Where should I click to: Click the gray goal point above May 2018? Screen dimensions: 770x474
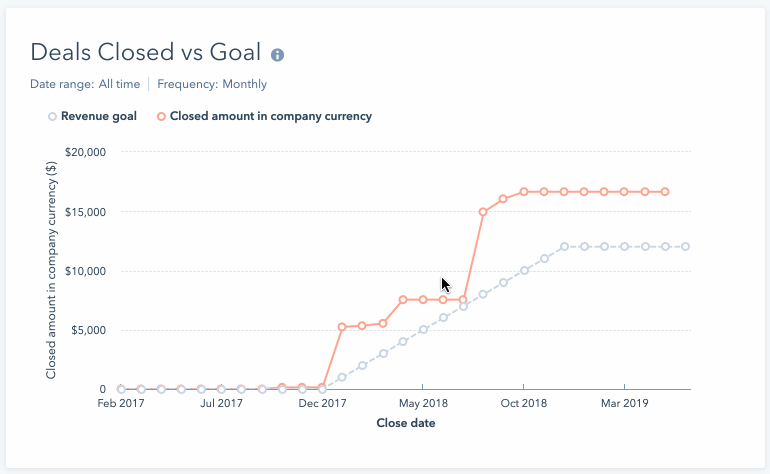(x=423, y=329)
